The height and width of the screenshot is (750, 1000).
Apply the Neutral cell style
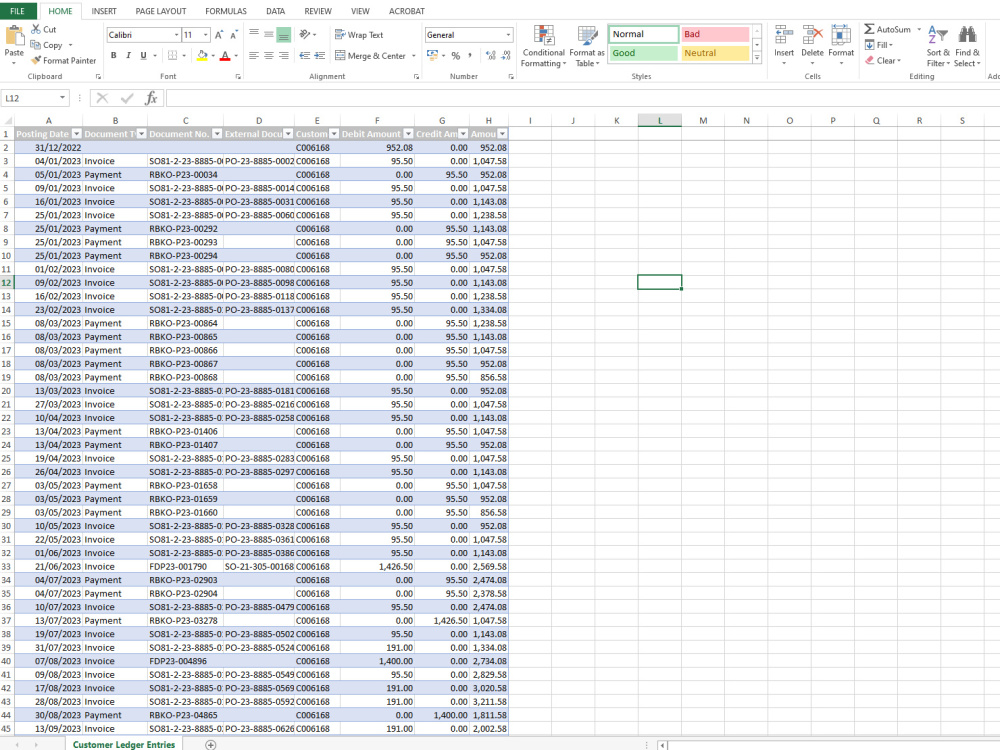click(715, 53)
